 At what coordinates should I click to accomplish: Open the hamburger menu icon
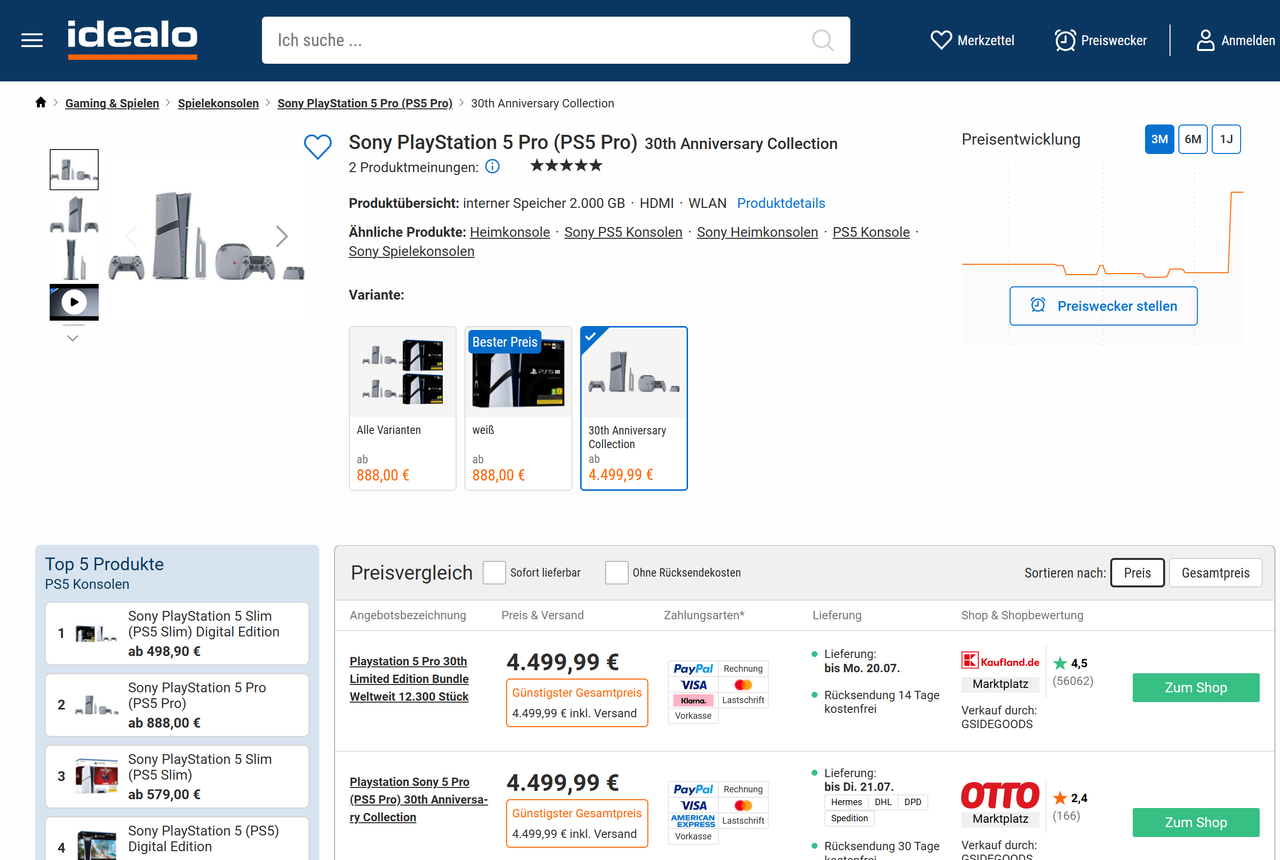coord(32,40)
